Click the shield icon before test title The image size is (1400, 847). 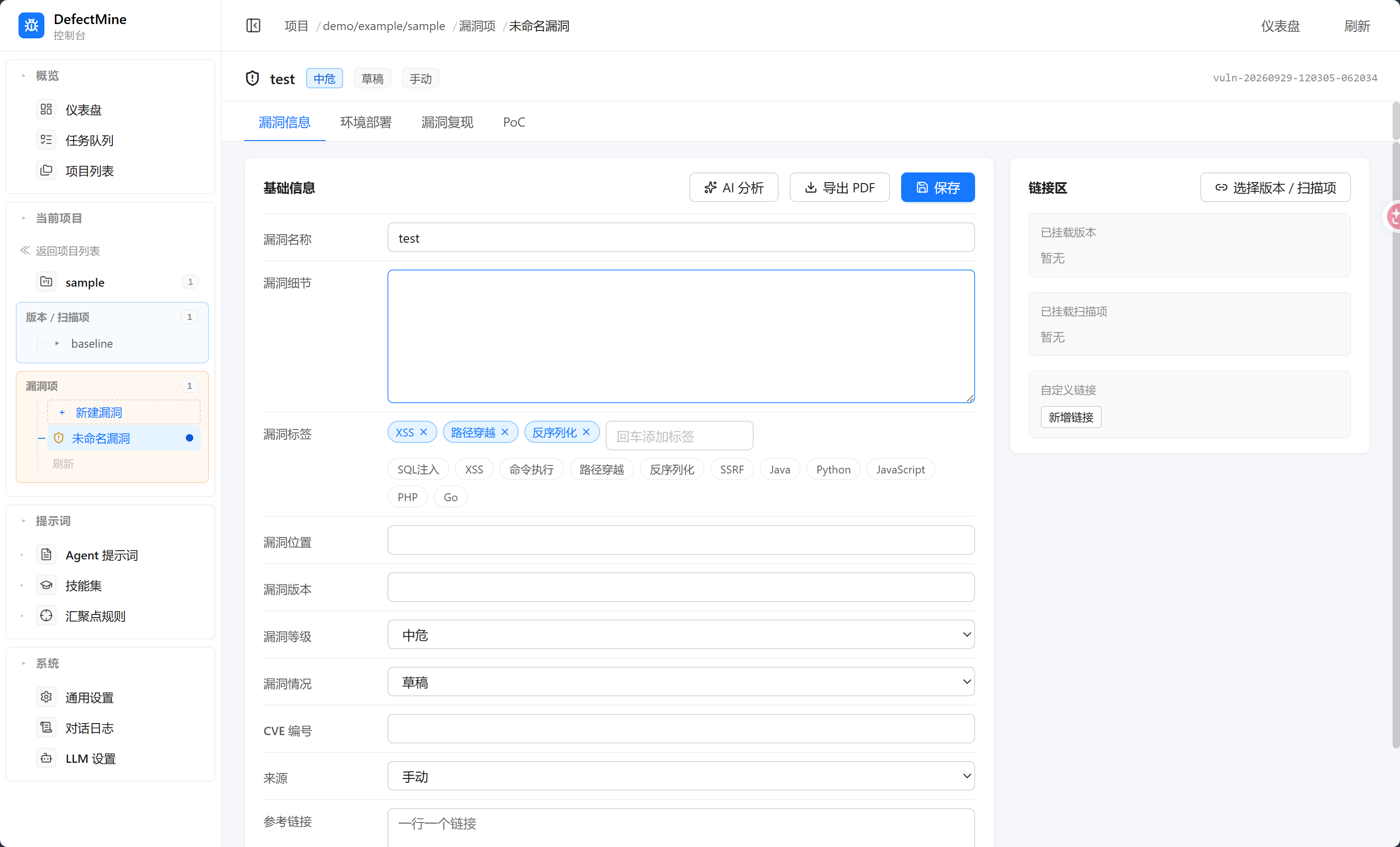(x=252, y=79)
